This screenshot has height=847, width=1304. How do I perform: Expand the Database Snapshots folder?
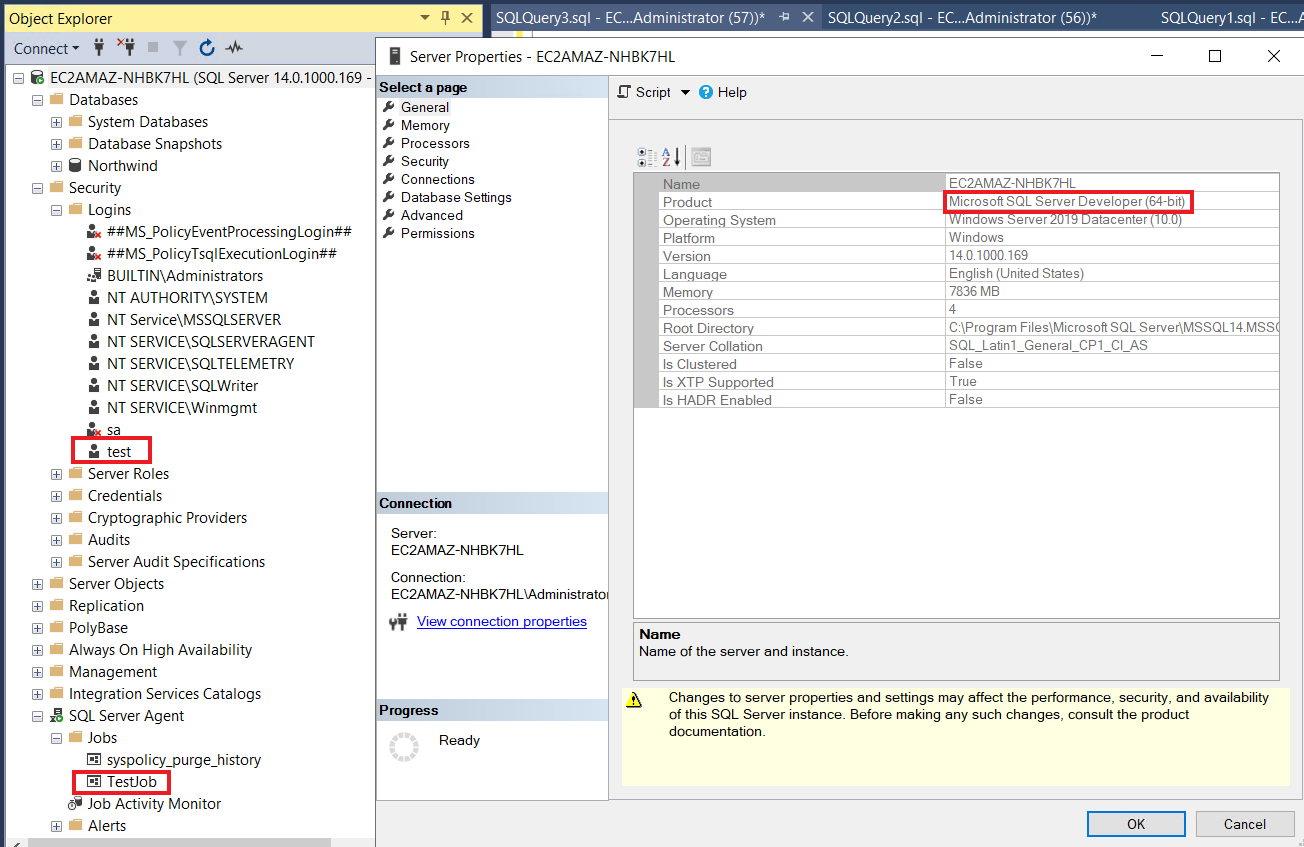[56, 144]
